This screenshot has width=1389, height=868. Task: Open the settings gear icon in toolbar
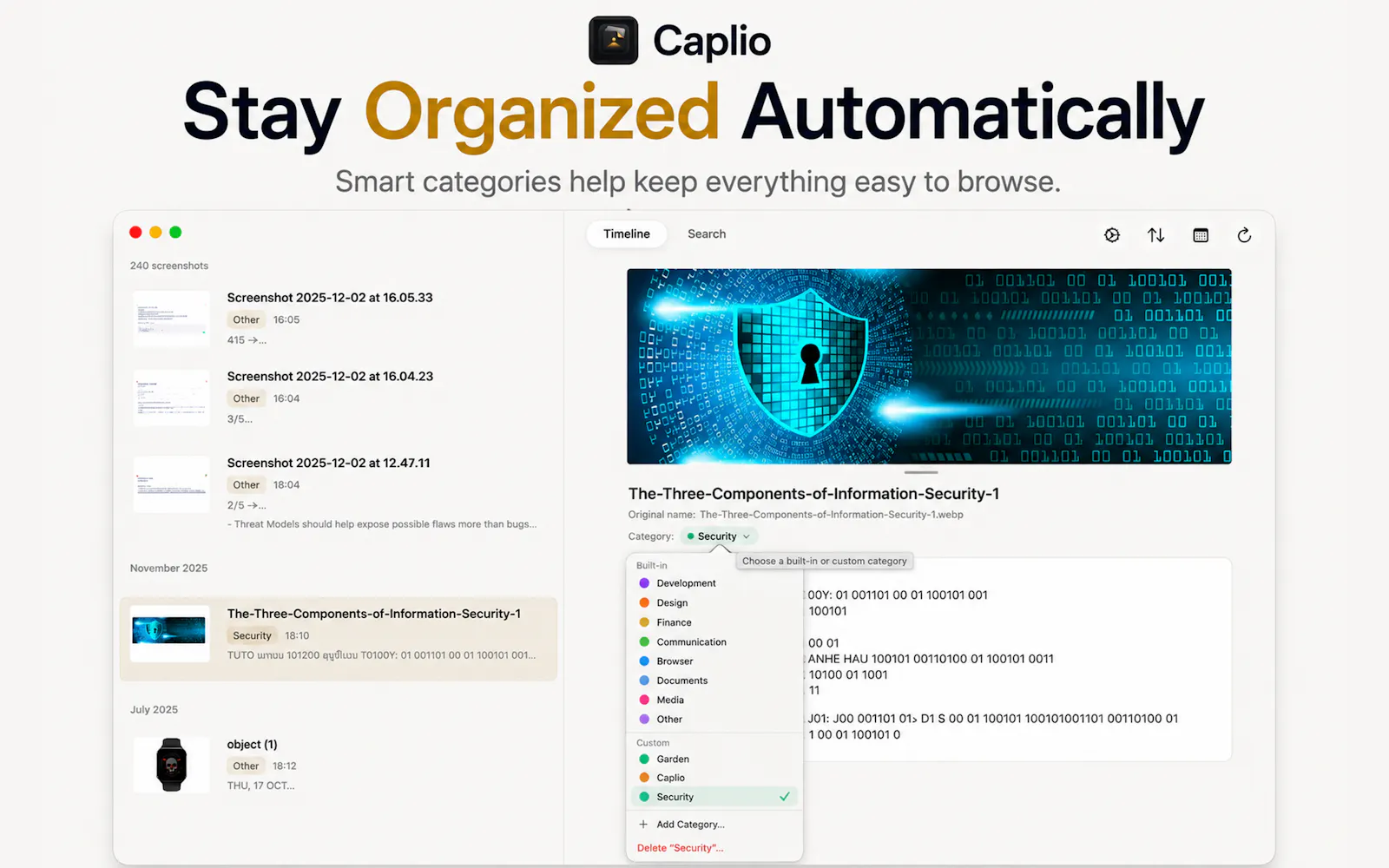[x=1112, y=235]
